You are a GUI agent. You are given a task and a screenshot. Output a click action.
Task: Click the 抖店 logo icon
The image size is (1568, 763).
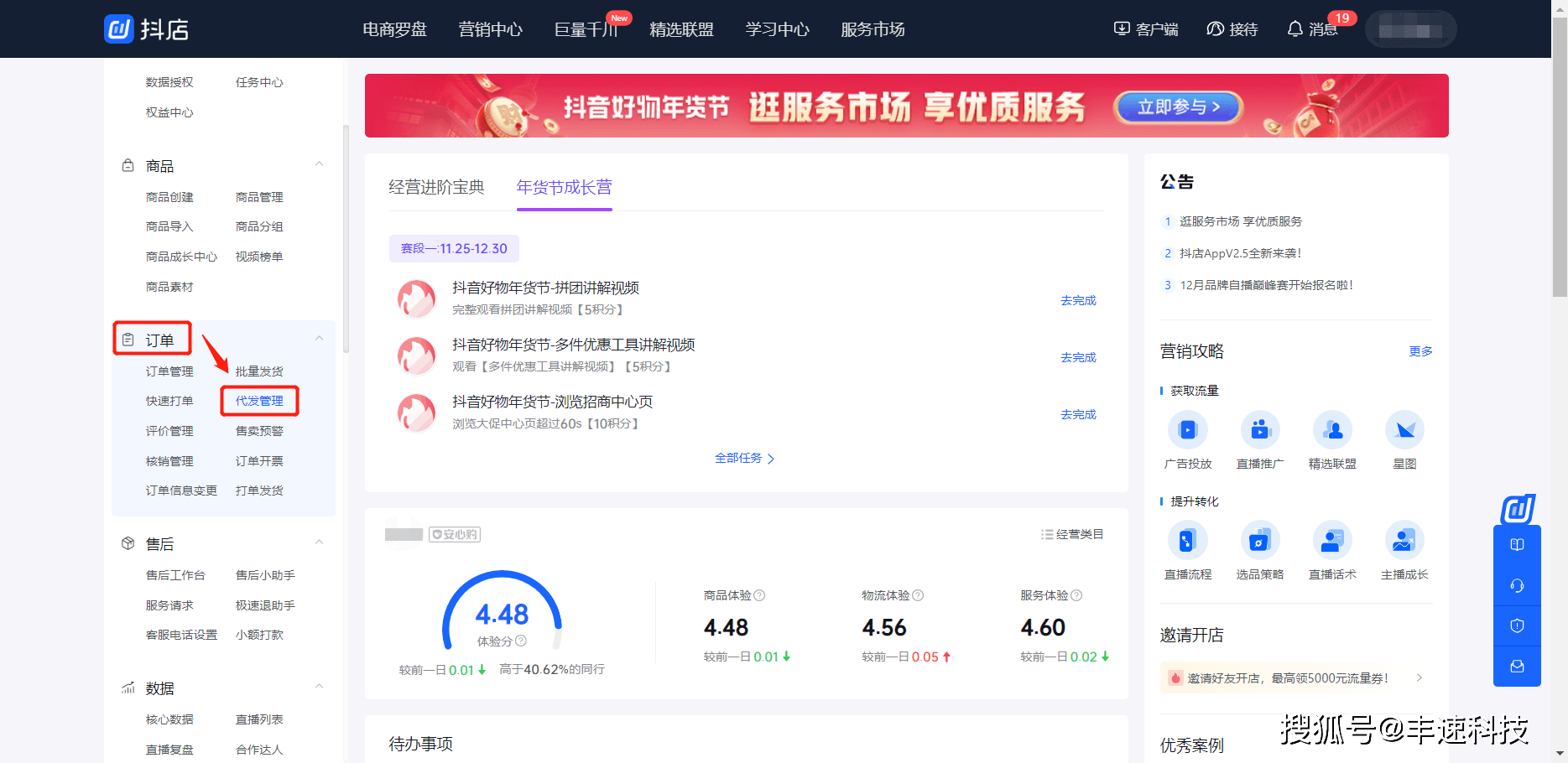click(118, 29)
